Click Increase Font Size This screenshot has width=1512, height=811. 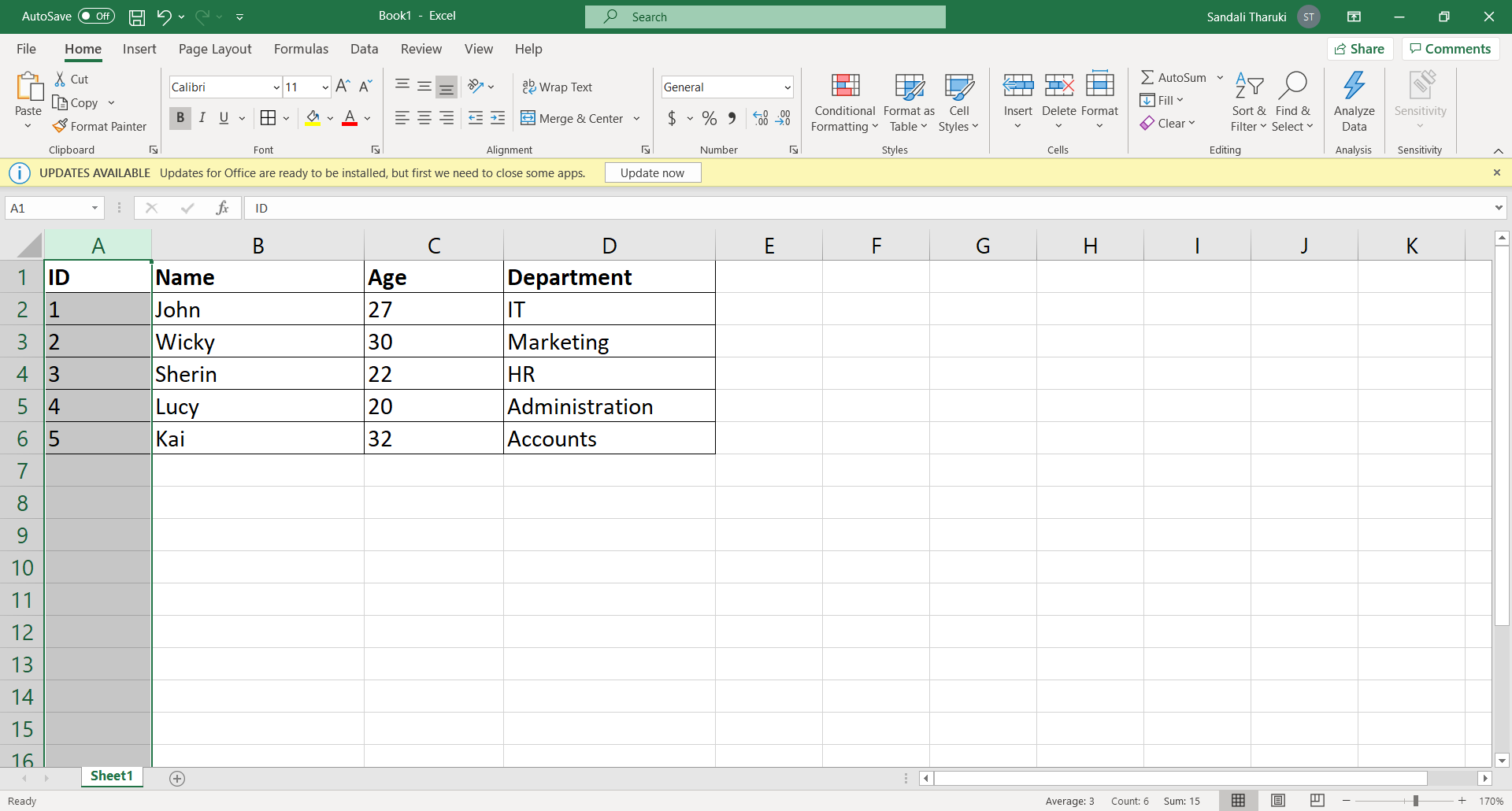tap(343, 86)
